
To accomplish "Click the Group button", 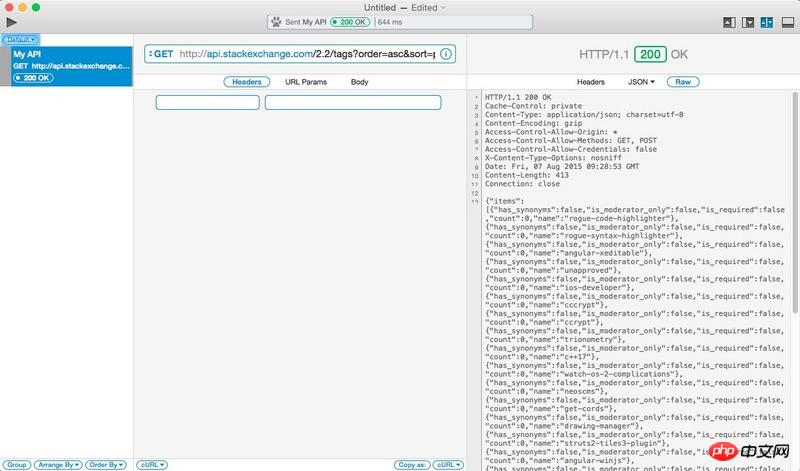I will (16, 465).
